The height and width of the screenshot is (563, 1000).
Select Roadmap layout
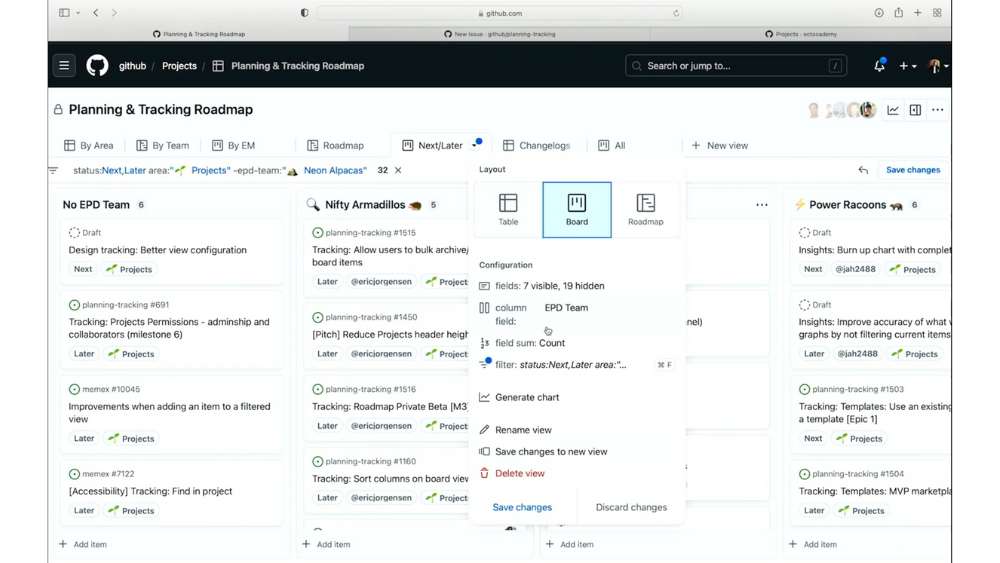point(645,210)
